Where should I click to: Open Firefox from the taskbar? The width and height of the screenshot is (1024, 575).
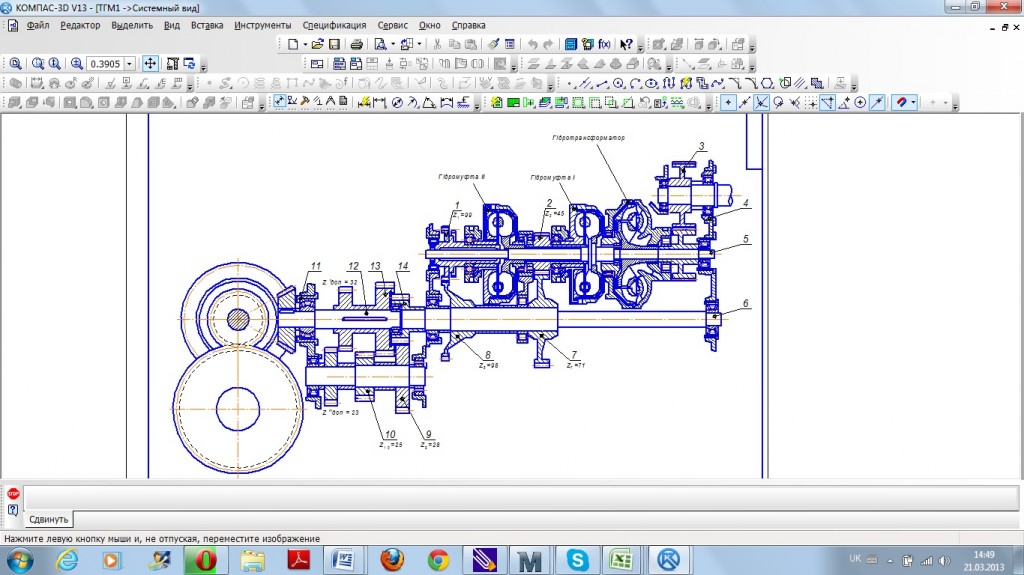[x=392, y=560]
